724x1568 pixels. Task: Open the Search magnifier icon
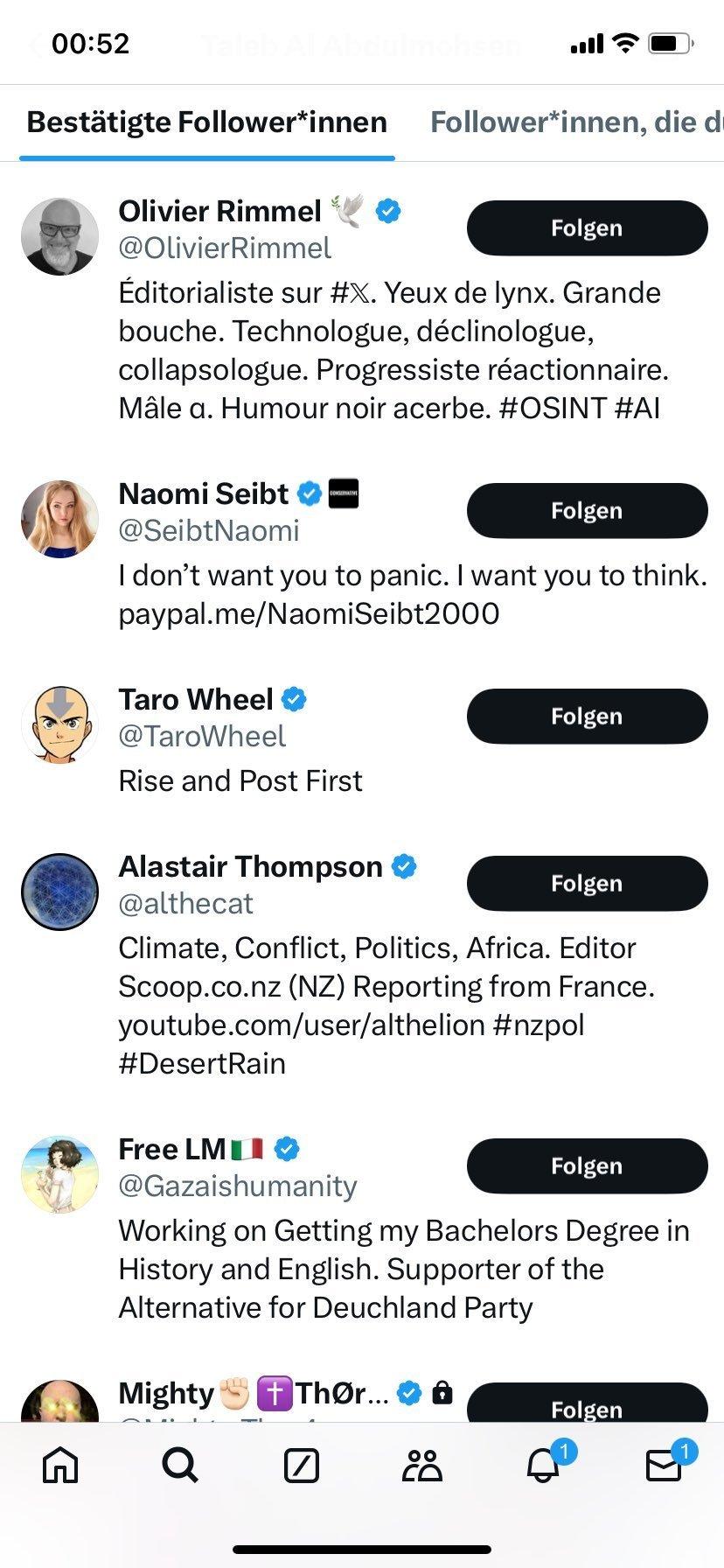click(180, 1465)
